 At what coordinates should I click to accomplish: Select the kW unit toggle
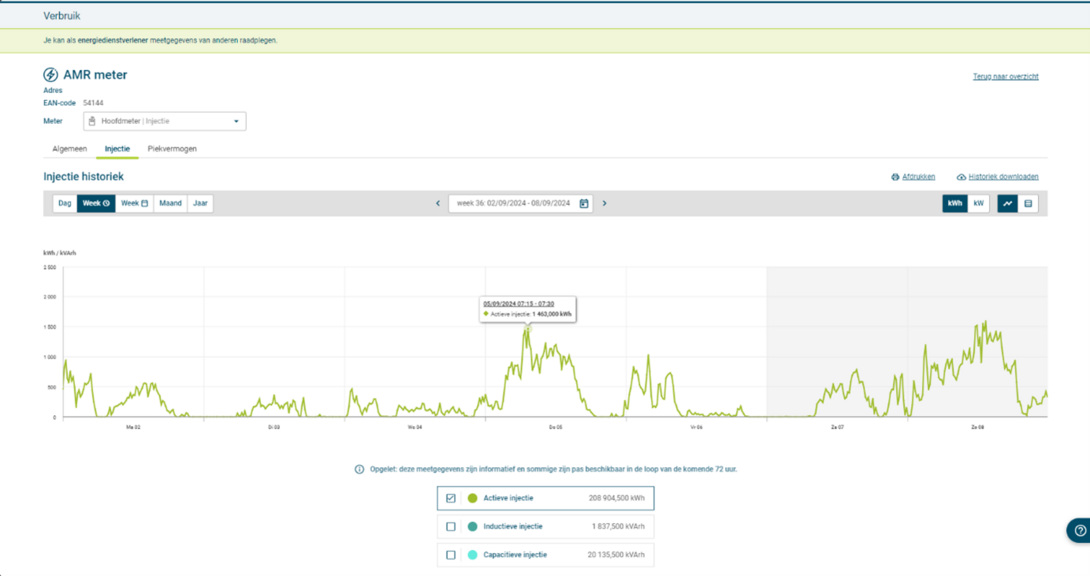[978, 203]
